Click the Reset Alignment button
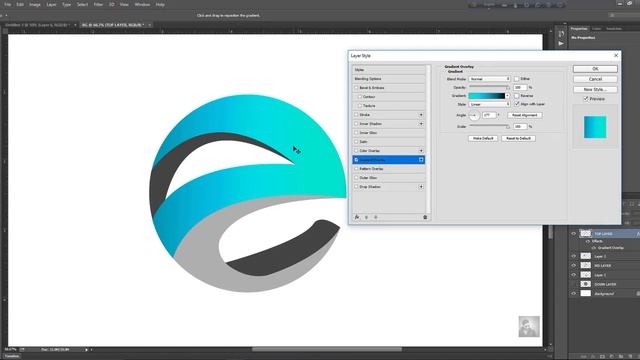640x360 pixels. click(524, 115)
